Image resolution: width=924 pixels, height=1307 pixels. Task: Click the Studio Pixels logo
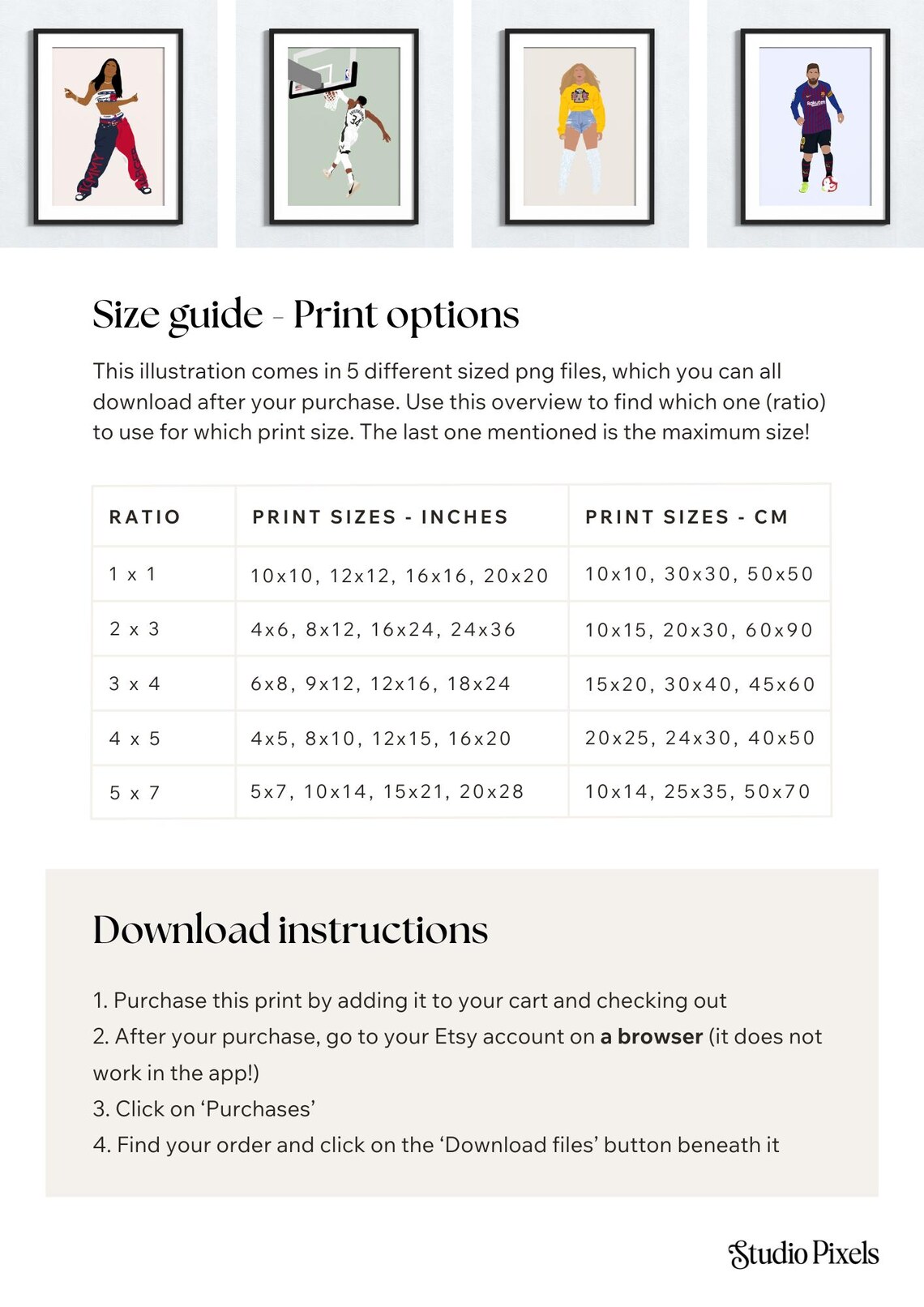(803, 1253)
